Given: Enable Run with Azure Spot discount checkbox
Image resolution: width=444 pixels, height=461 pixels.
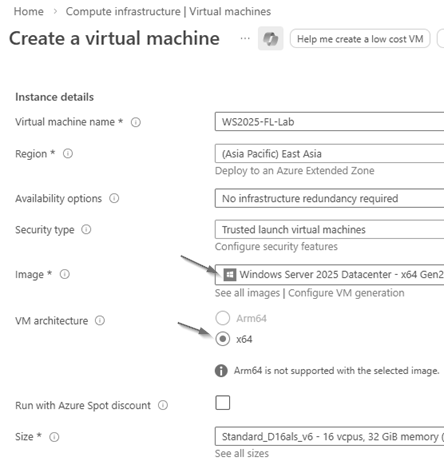Looking at the screenshot, I should [x=223, y=403].
